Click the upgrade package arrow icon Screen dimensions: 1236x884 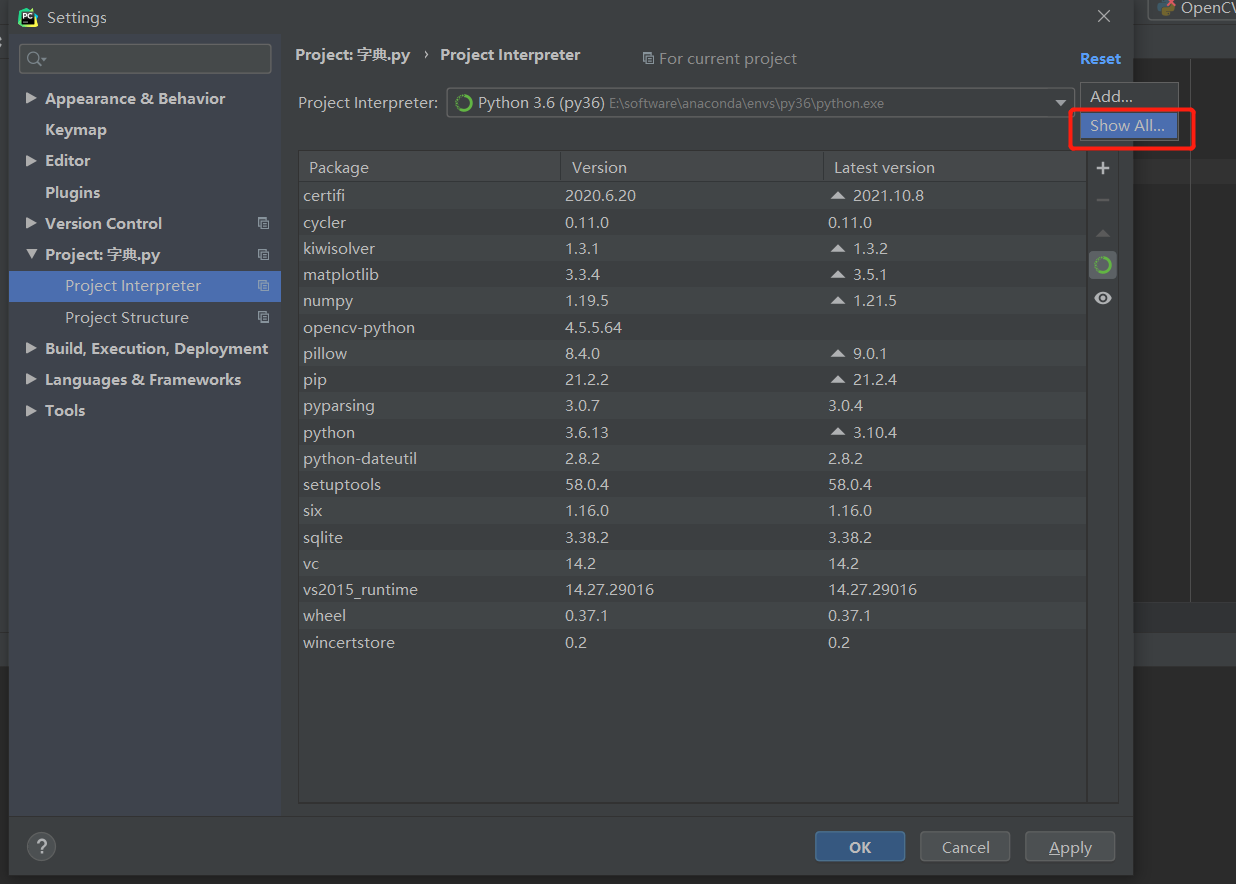click(x=1102, y=232)
